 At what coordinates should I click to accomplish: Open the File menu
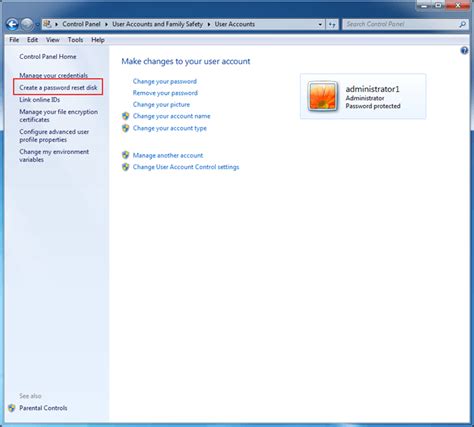coord(14,40)
